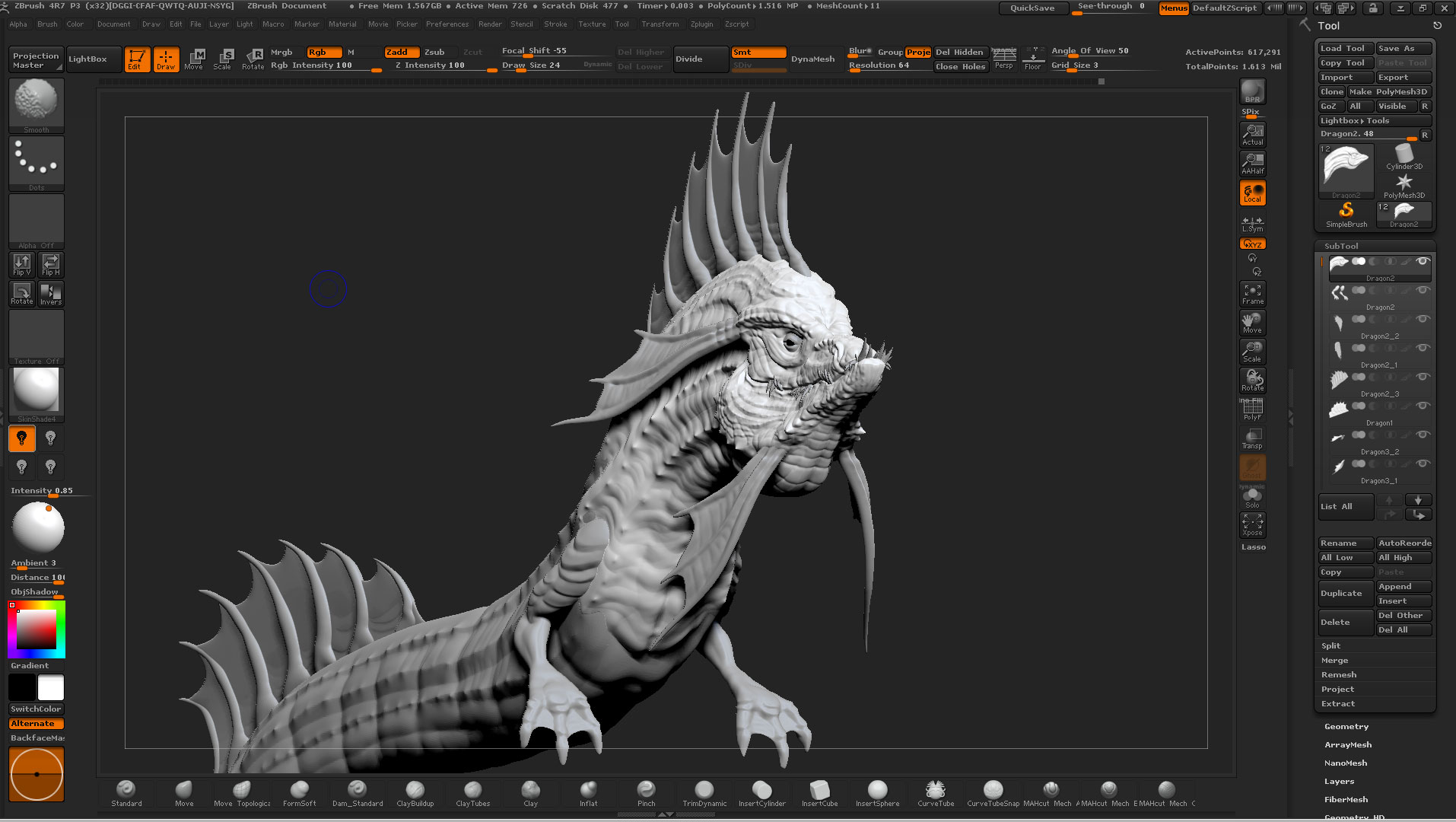Toggle Transp transparency mode
This screenshot has width=1456, height=822.
(1252, 438)
